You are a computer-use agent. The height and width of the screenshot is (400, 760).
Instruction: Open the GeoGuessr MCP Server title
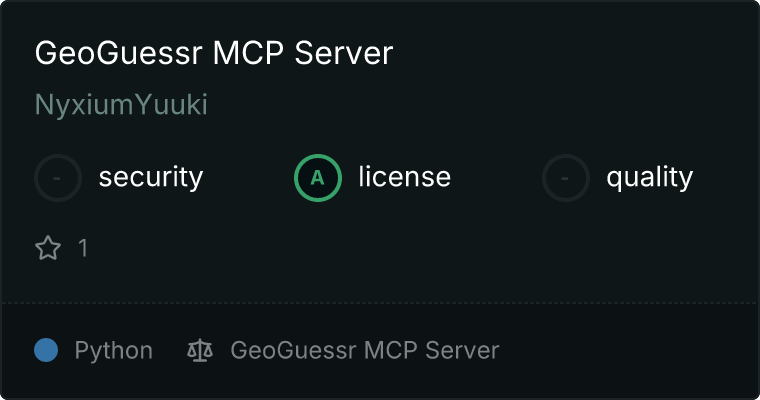pyautogui.click(x=214, y=53)
